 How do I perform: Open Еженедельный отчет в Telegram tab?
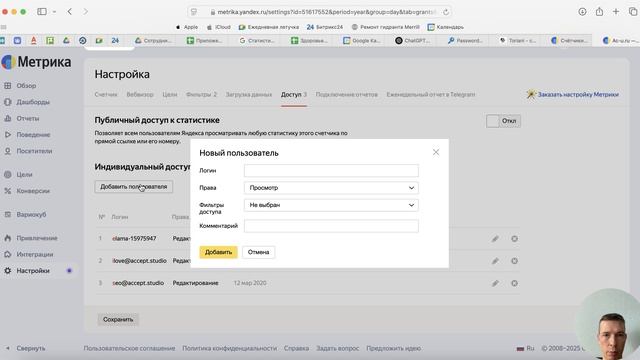(x=431, y=94)
